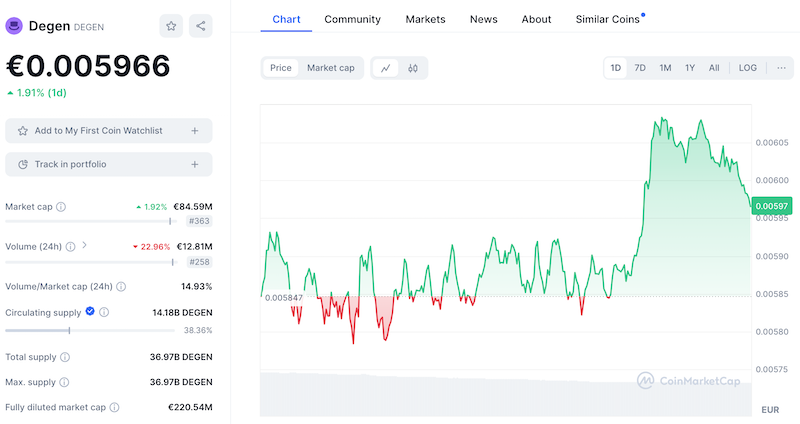Click the DEGEN ticker symbol text
The height and width of the screenshot is (424, 800).
(89, 27)
